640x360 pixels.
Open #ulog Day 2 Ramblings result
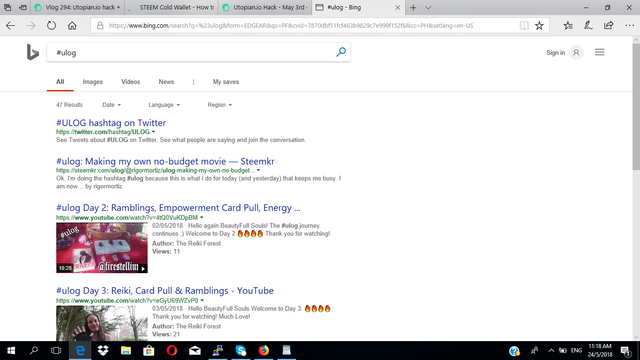[178, 208]
